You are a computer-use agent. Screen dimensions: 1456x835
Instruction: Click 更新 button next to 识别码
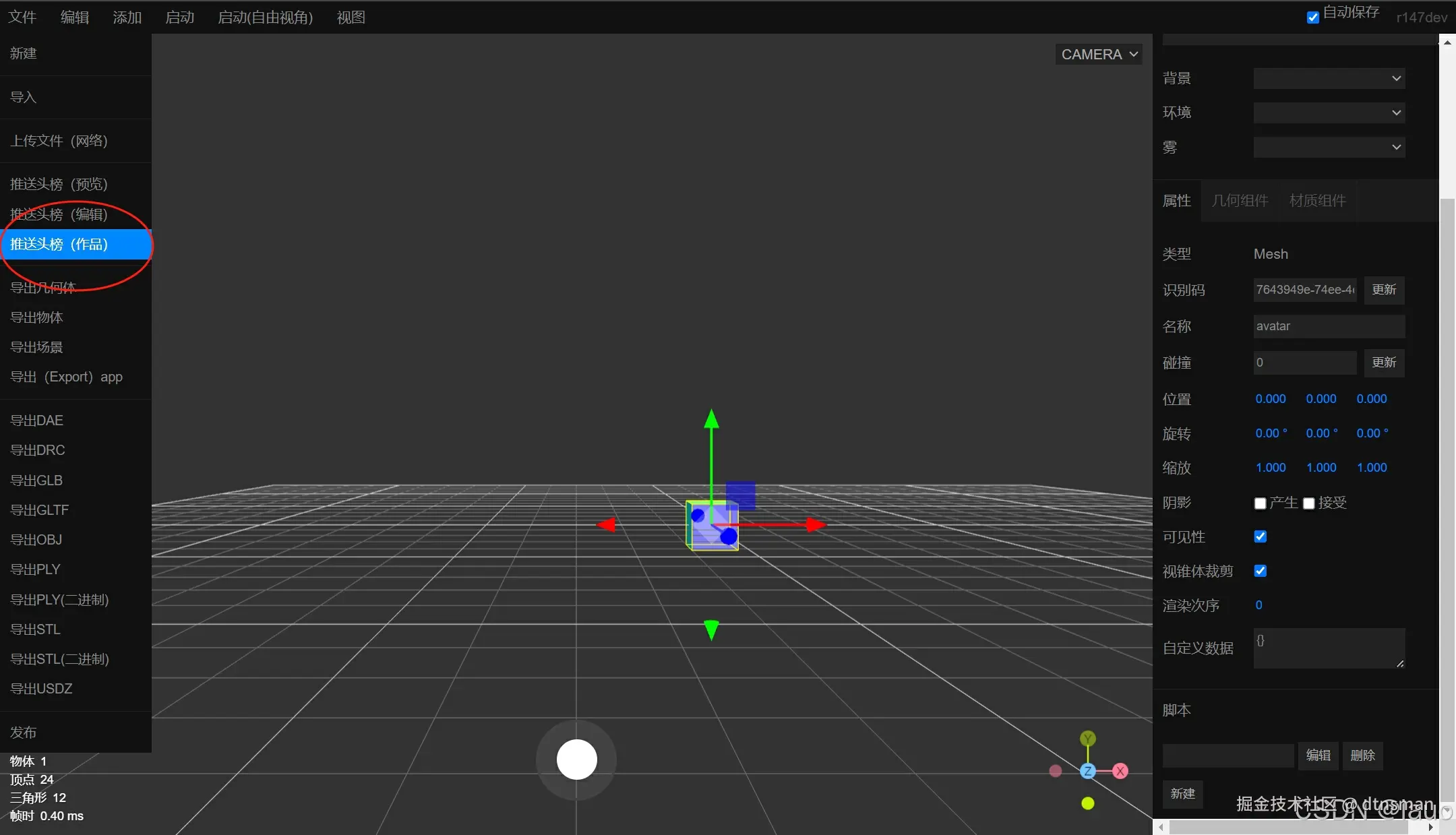click(1384, 290)
